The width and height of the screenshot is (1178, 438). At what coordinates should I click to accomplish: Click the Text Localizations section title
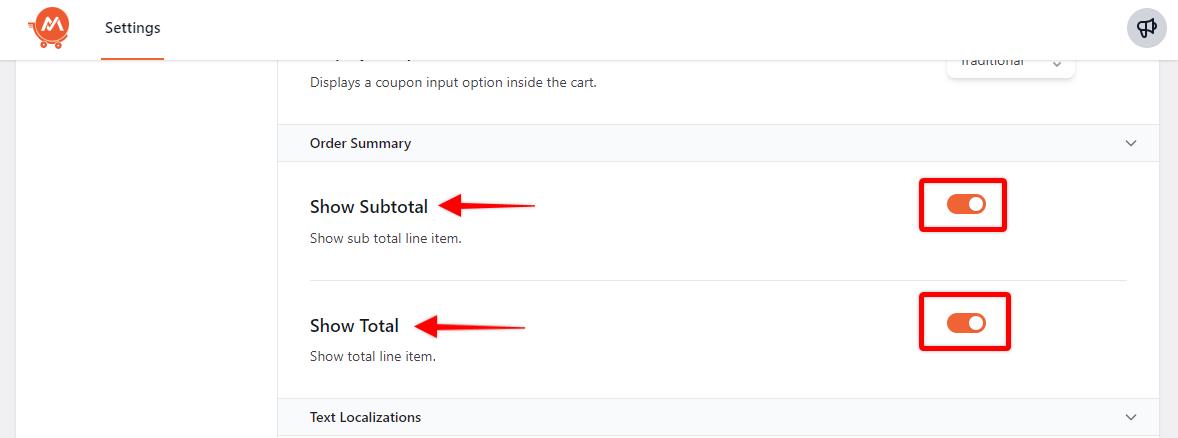pos(365,417)
